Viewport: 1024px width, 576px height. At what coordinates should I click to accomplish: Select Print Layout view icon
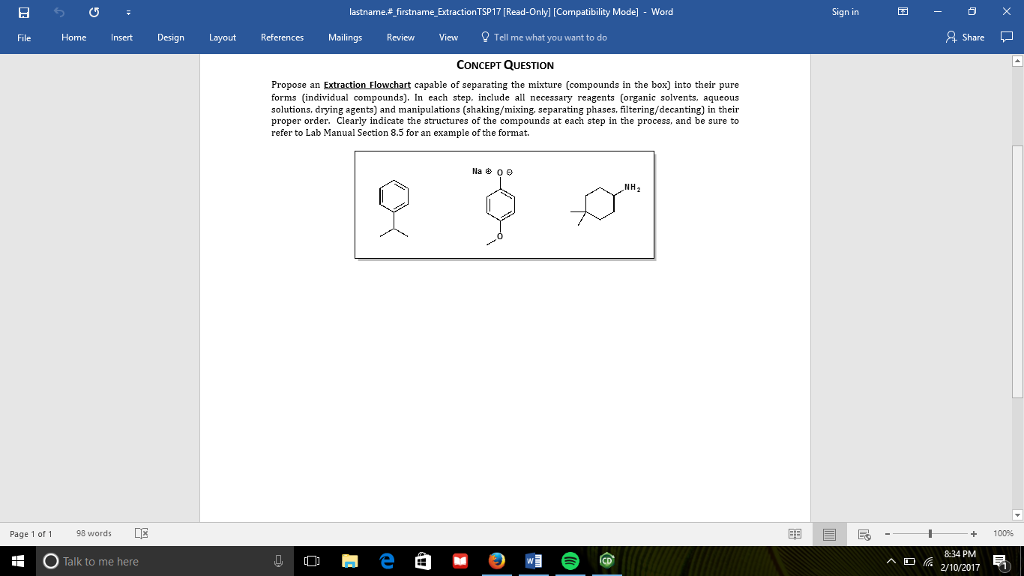(x=829, y=533)
